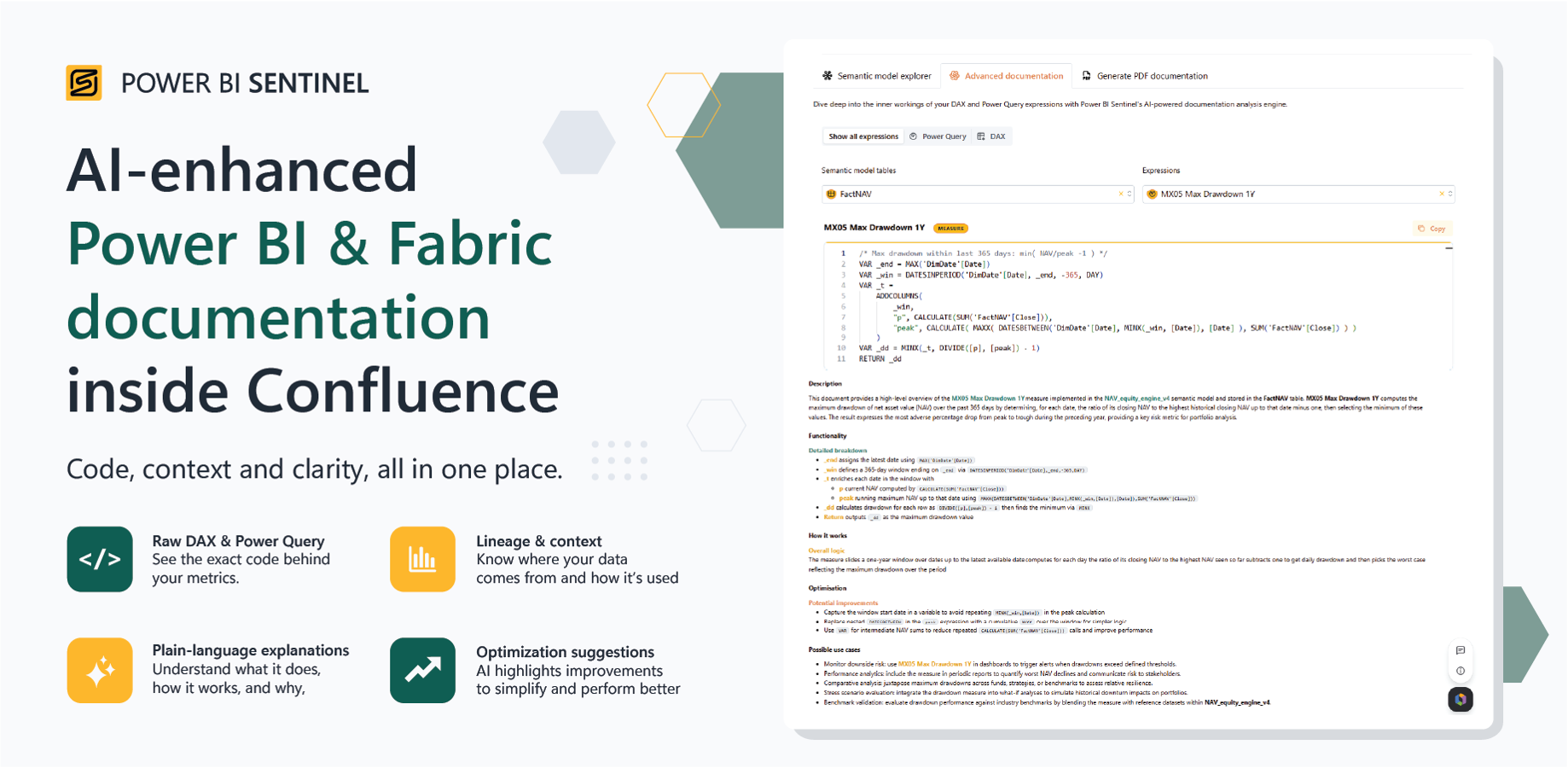Click the Optimization suggestions heading
This screenshot has height=768, width=1568.
tap(565, 652)
